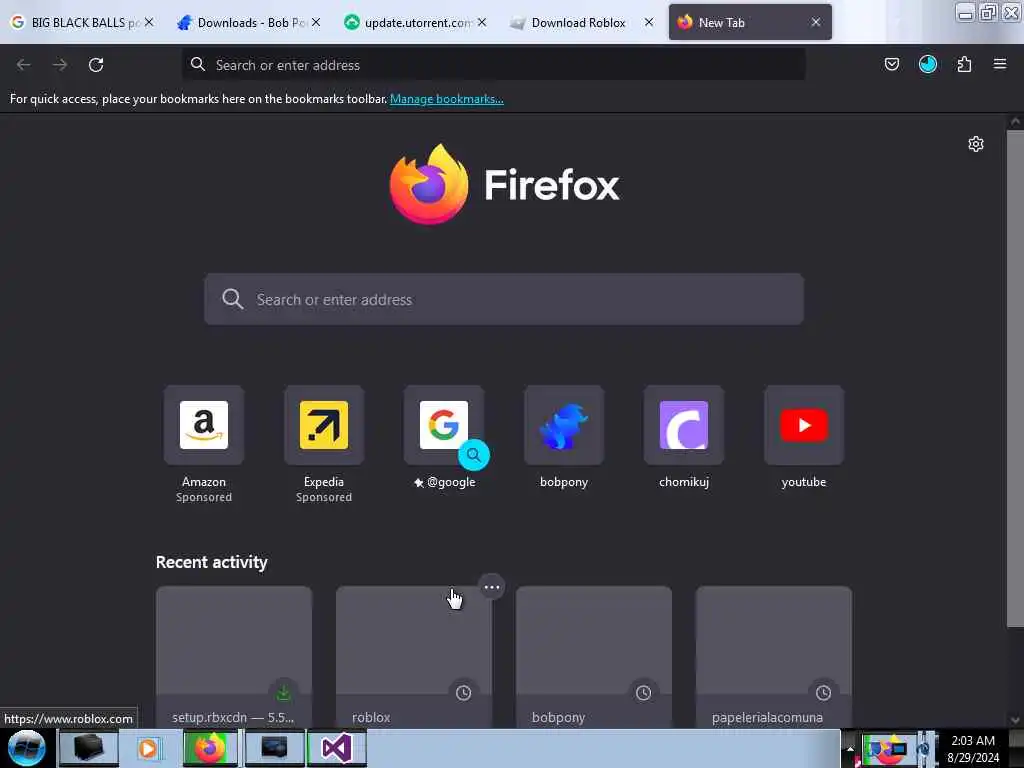Open new tab personalize gear icon
The image size is (1024, 768).
tap(976, 144)
